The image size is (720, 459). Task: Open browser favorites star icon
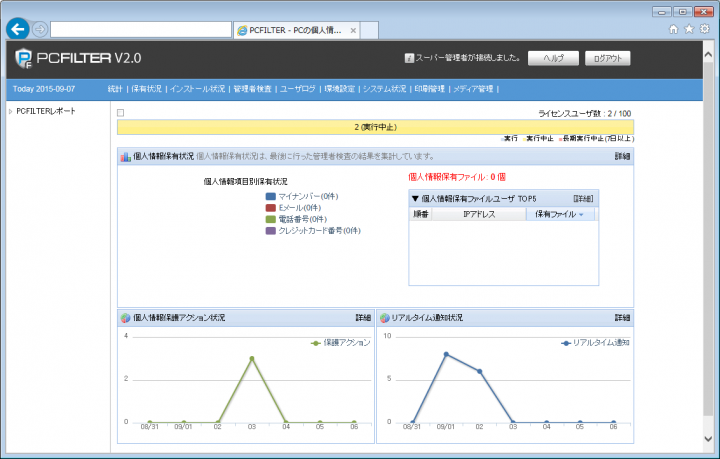coord(689,29)
